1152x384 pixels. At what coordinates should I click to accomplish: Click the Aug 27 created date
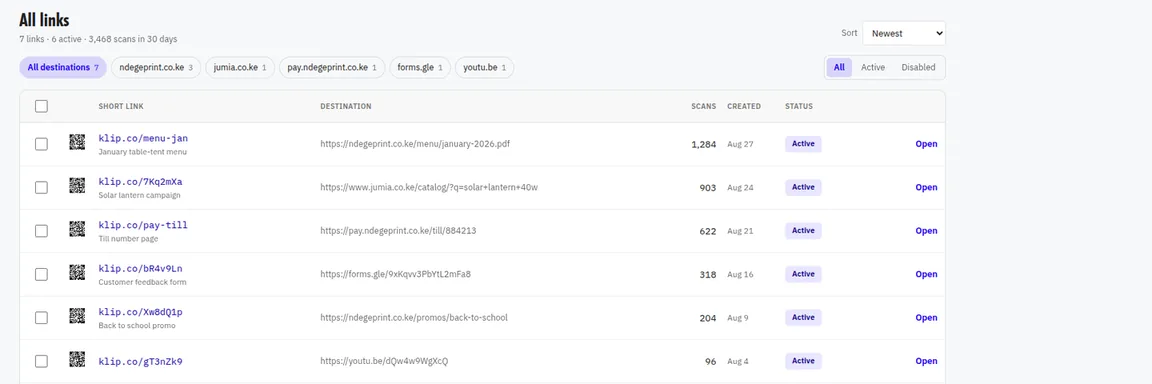[x=740, y=144]
